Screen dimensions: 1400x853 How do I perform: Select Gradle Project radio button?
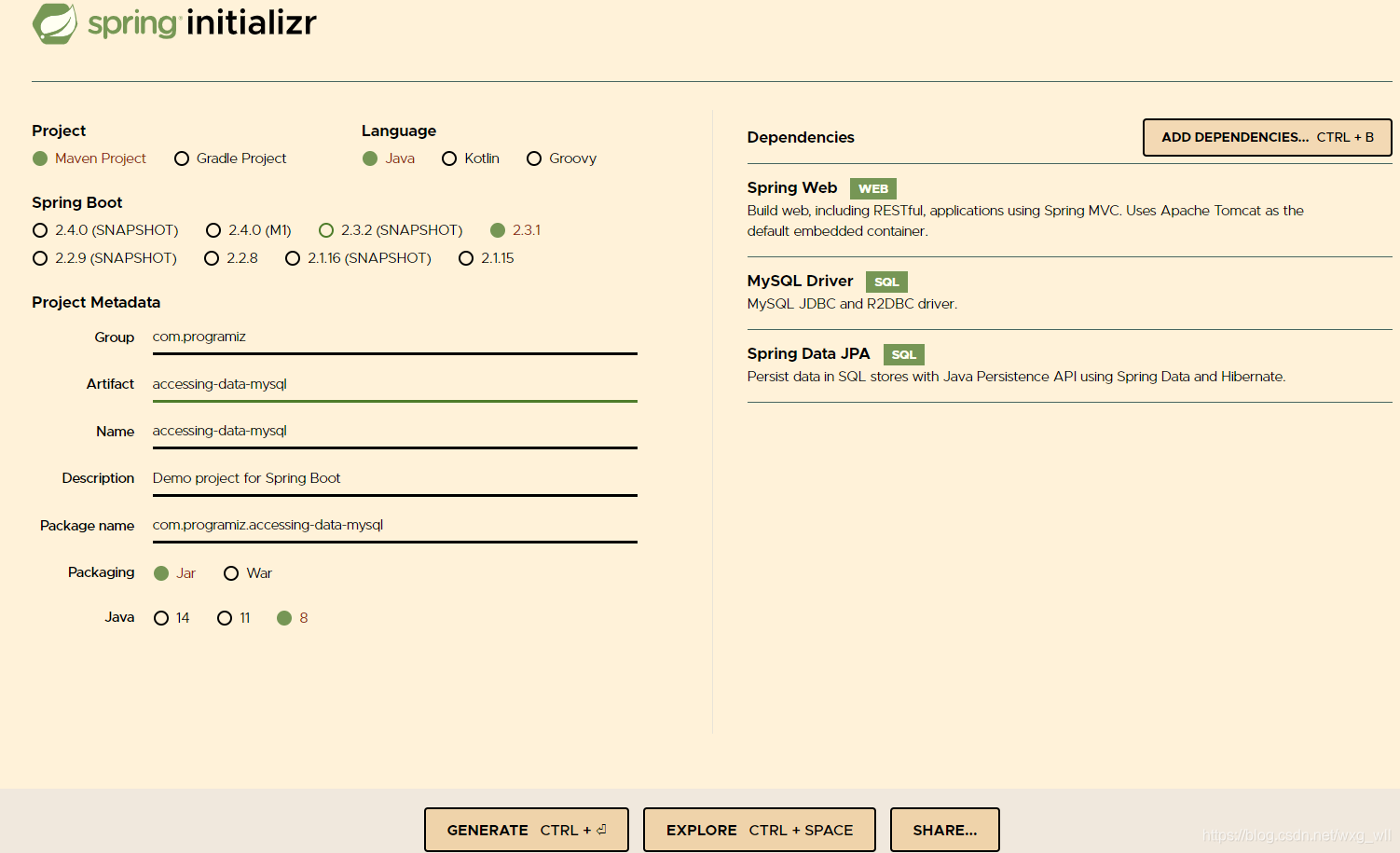[182, 158]
